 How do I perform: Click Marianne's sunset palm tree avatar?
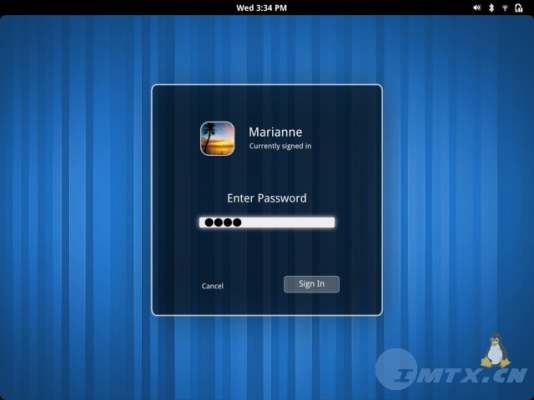click(x=217, y=138)
